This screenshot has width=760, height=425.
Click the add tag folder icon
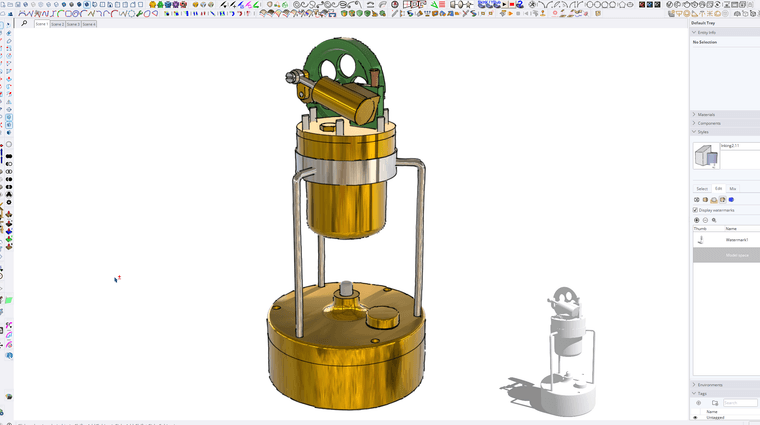[714, 403]
